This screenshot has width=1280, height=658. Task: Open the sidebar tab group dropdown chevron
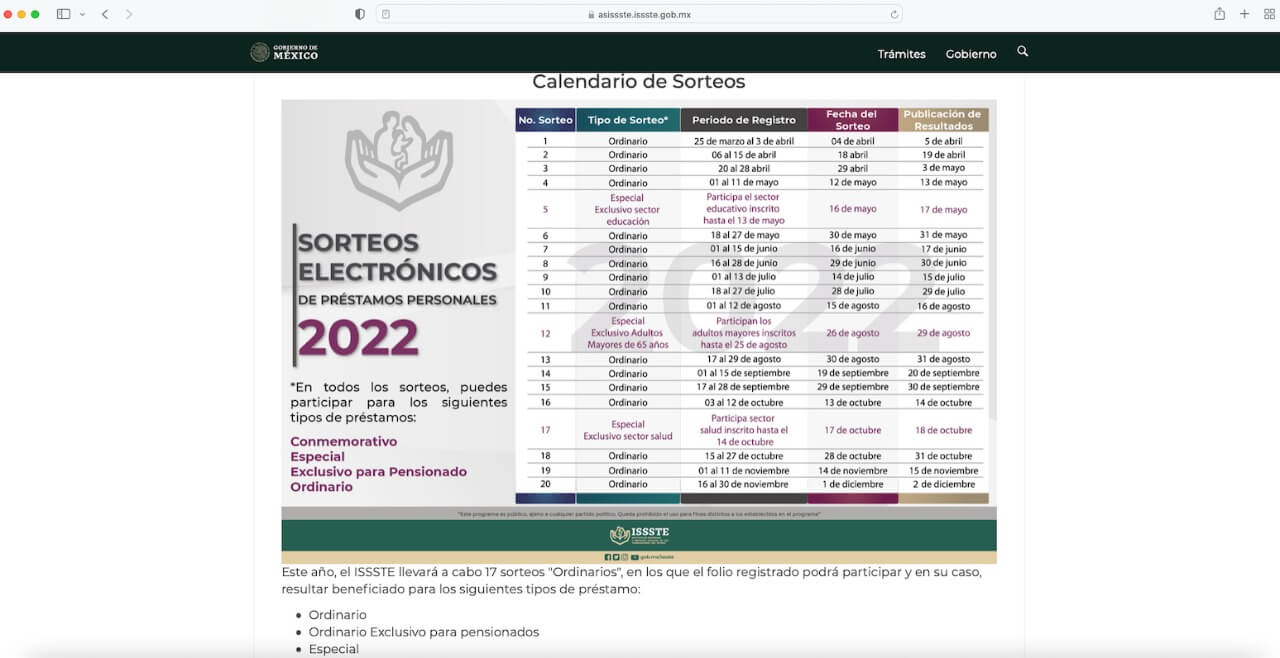(82, 14)
